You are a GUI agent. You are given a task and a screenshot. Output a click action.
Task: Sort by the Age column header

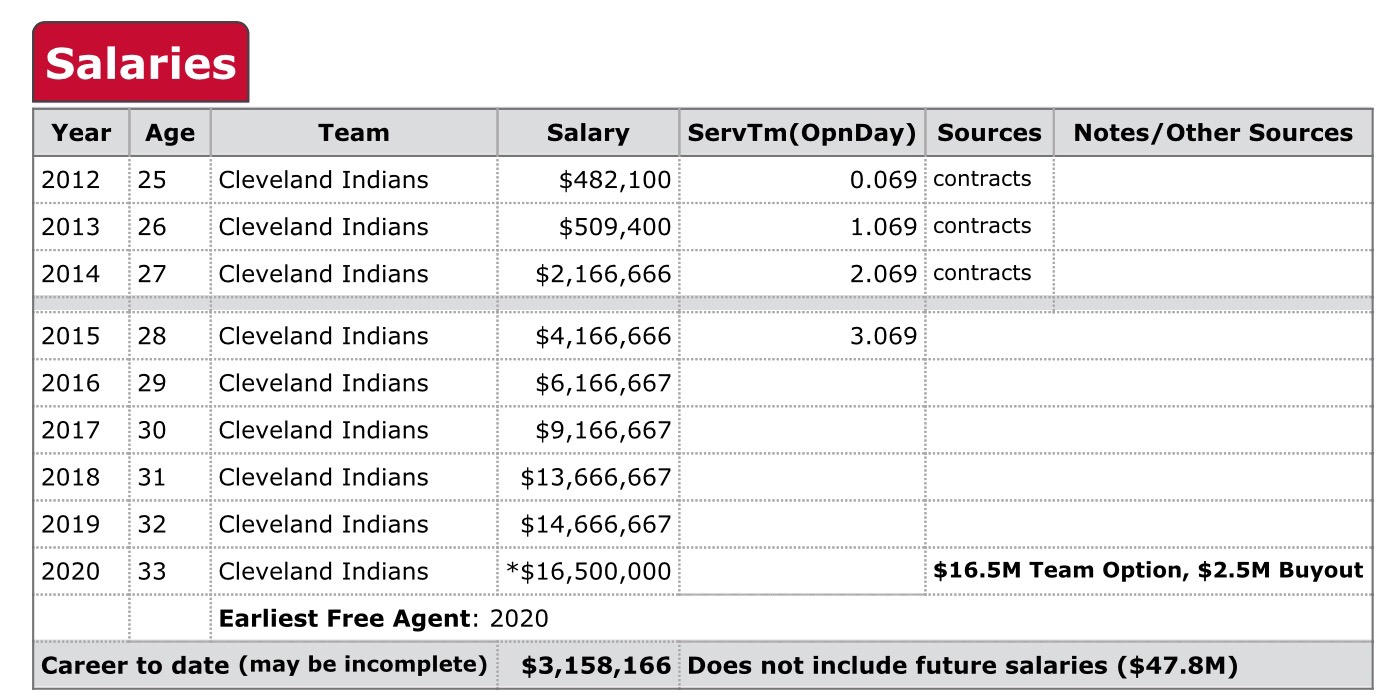(170, 133)
